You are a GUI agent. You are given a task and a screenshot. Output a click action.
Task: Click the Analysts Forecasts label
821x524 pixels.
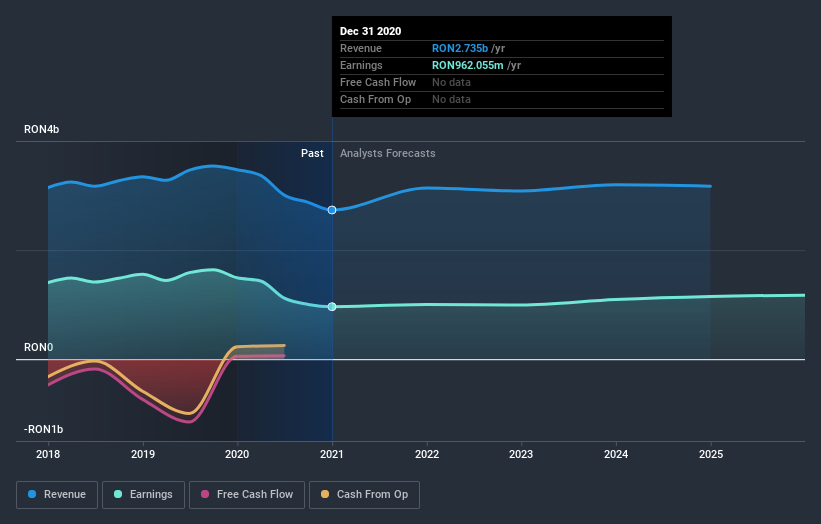[x=387, y=153]
